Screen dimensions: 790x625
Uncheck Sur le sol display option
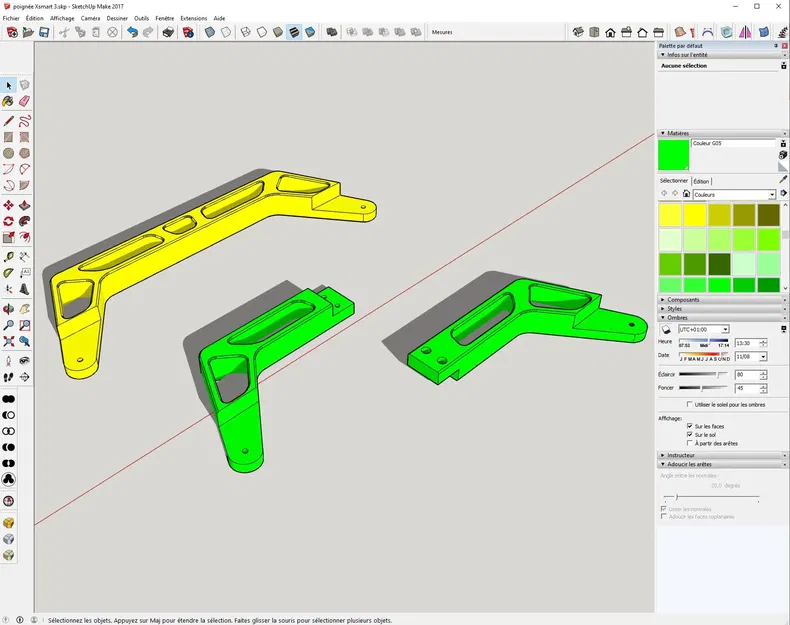pos(690,435)
